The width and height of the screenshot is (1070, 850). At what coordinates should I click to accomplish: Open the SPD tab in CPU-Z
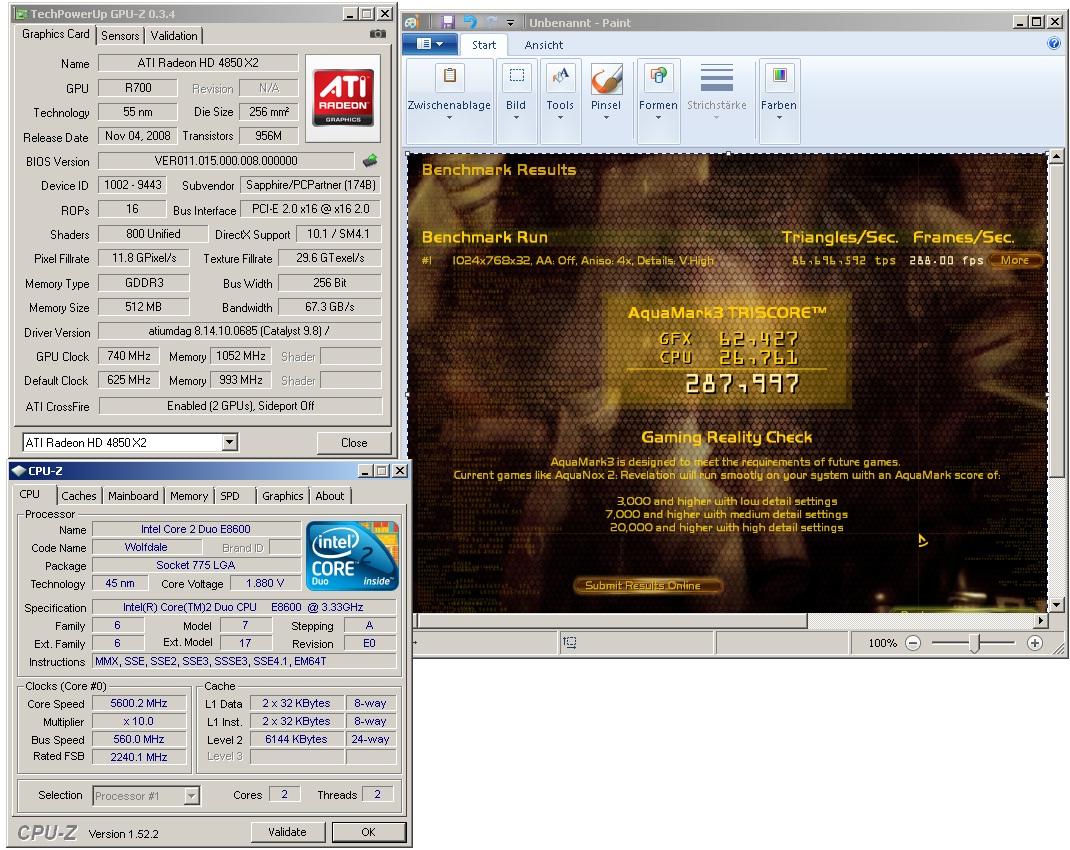(x=230, y=496)
